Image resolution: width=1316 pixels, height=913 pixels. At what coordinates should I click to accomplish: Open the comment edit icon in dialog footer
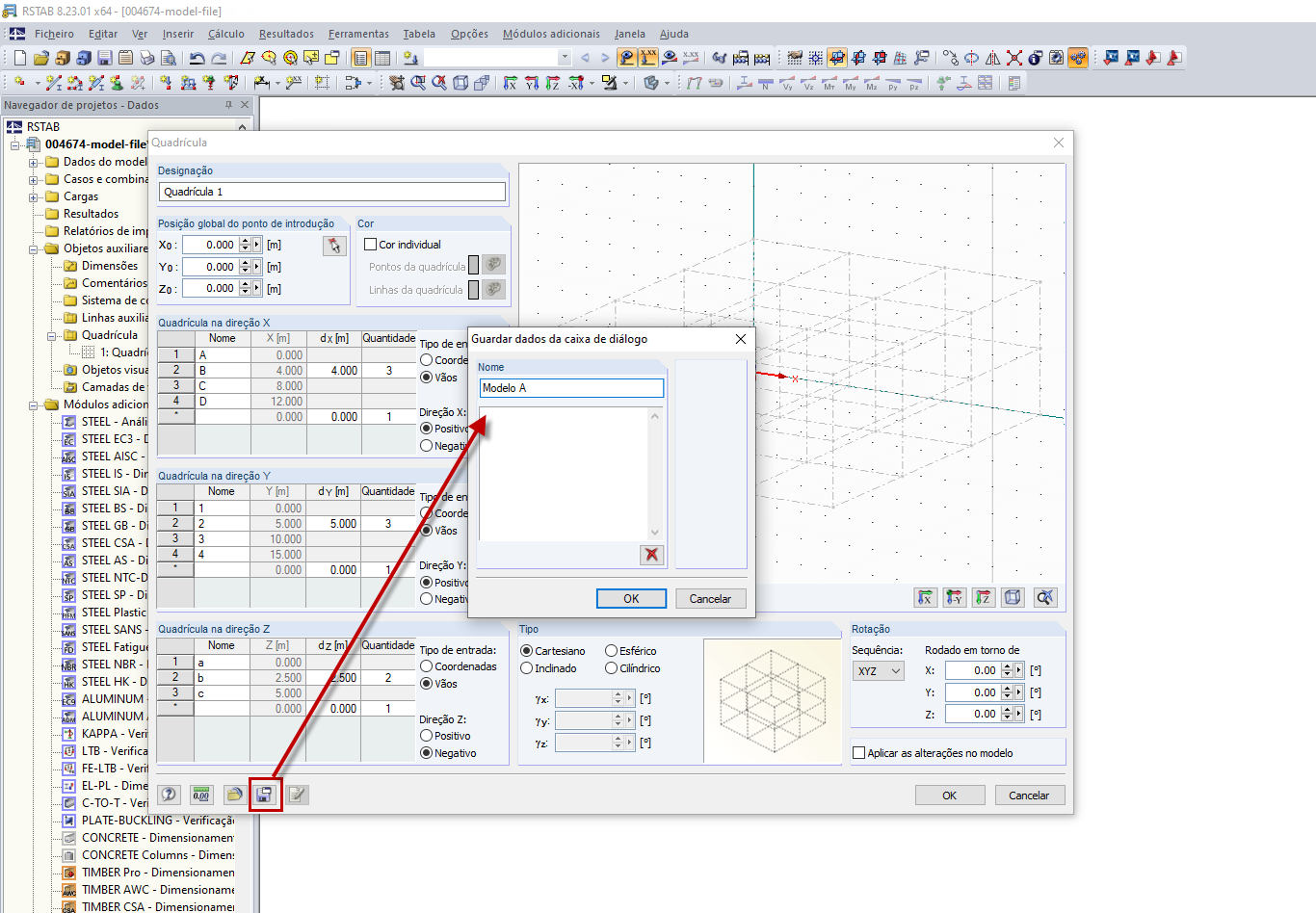coord(298,795)
